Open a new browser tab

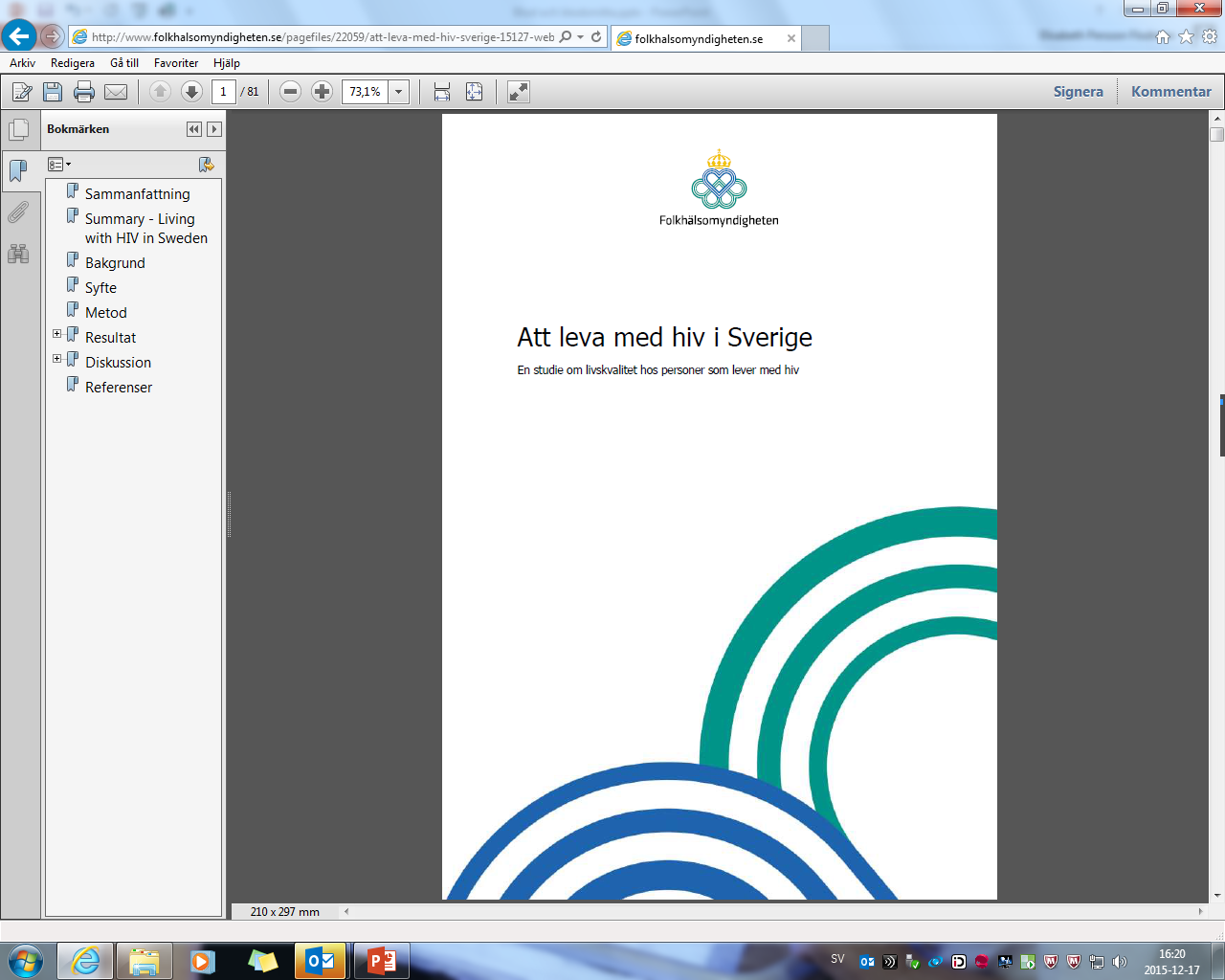click(x=815, y=39)
